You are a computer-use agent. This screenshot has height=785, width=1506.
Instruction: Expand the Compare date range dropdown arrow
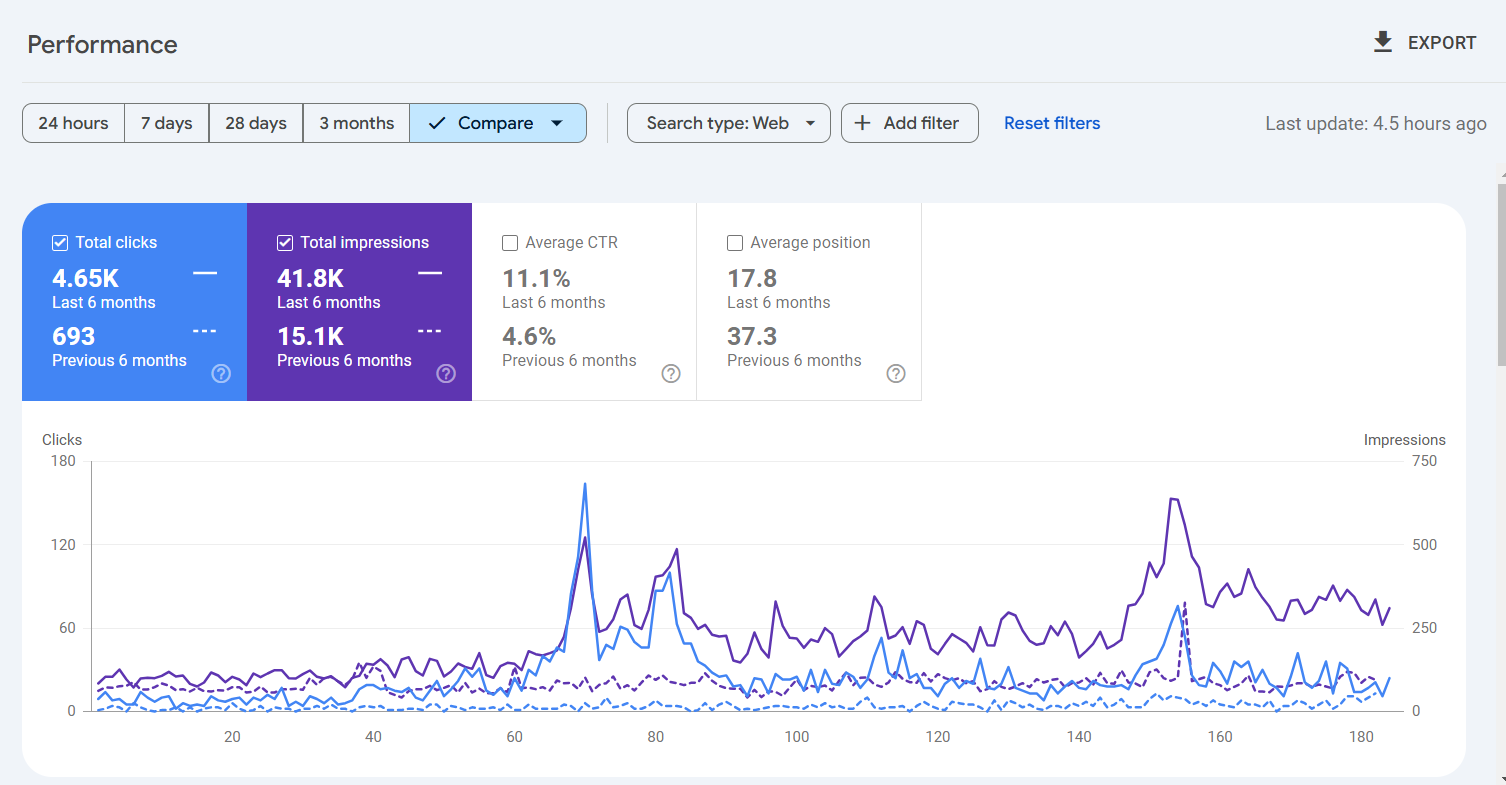[557, 123]
